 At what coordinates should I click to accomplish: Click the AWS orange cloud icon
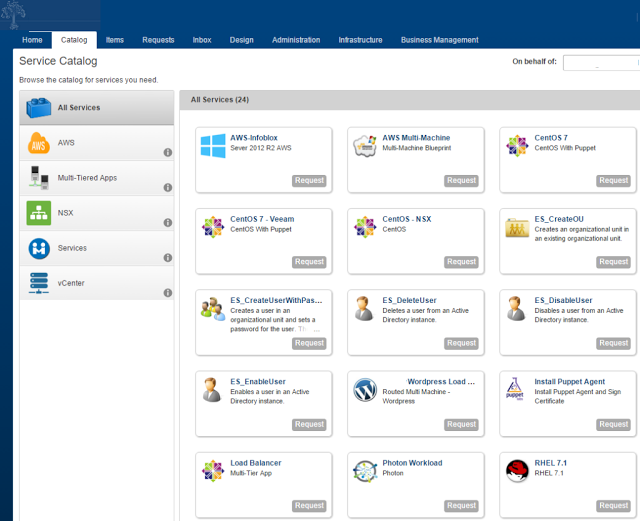tap(38, 143)
